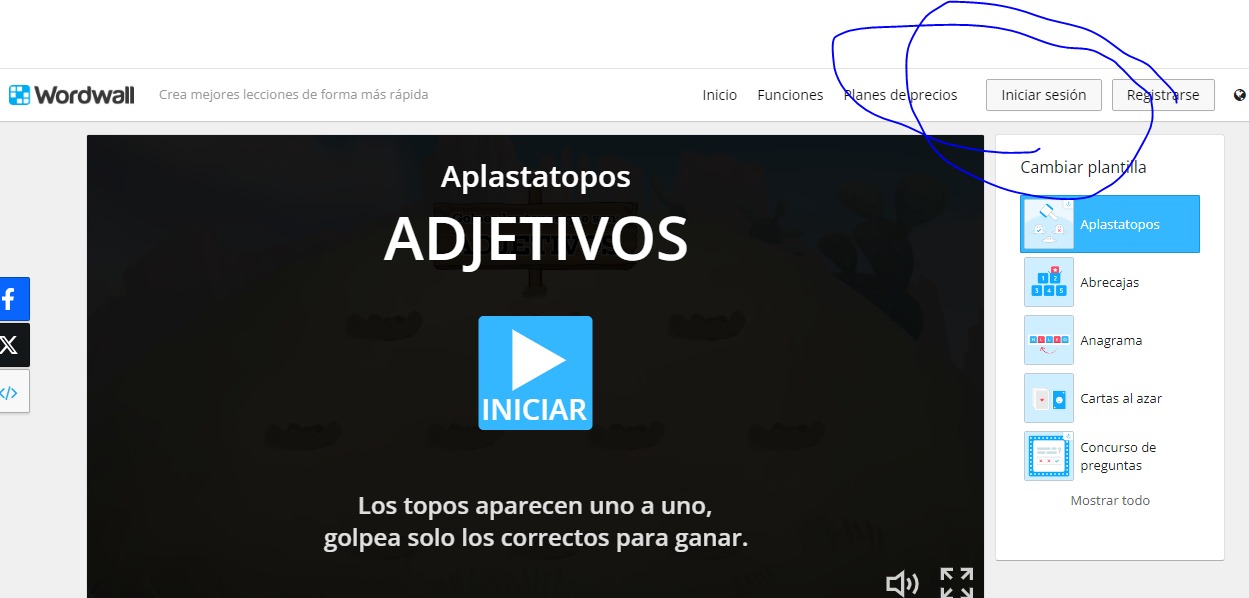Select the Concurso de preguntas icon
Screen dimensions: 1249x598
(x=1049, y=456)
